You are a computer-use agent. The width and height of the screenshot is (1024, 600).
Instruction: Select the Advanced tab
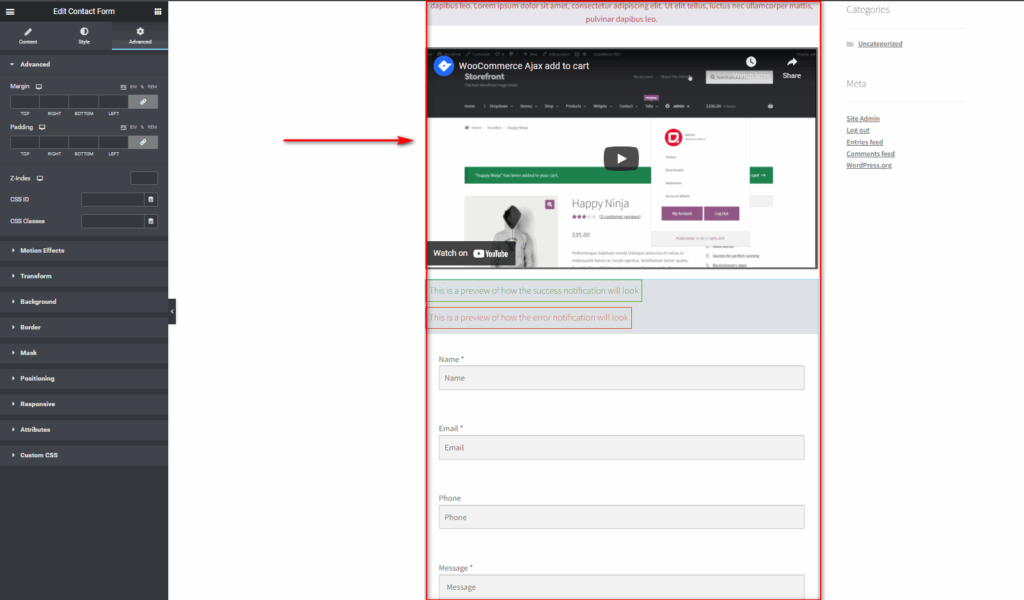coord(140,35)
